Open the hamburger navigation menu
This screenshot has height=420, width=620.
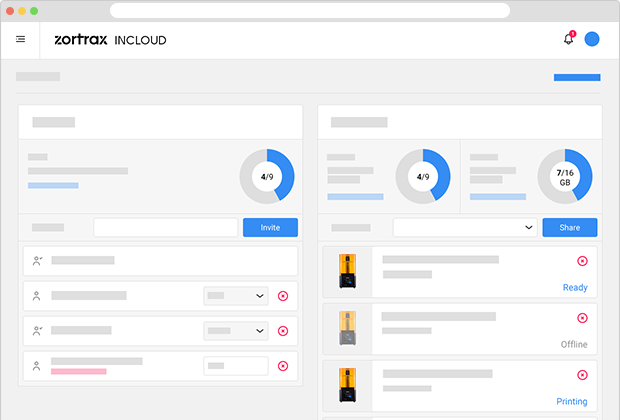(x=20, y=40)
